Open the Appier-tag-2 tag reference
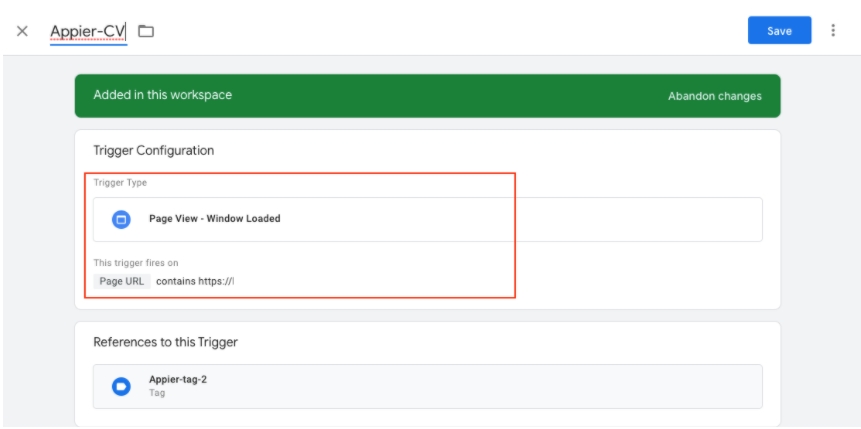 (178, 380)
